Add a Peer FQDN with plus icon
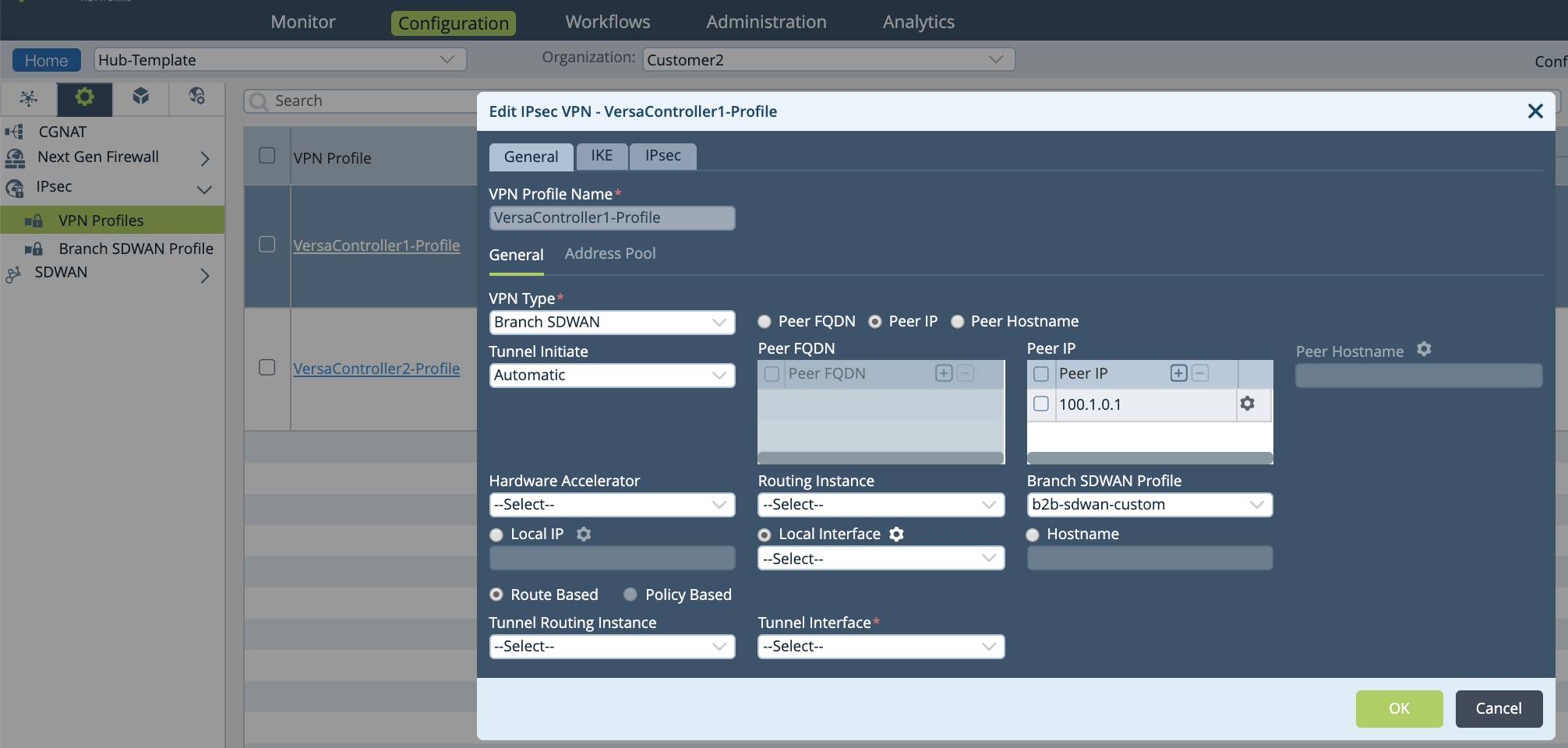This screenshot has width=1568, height=748. click(x=944, y=373)
